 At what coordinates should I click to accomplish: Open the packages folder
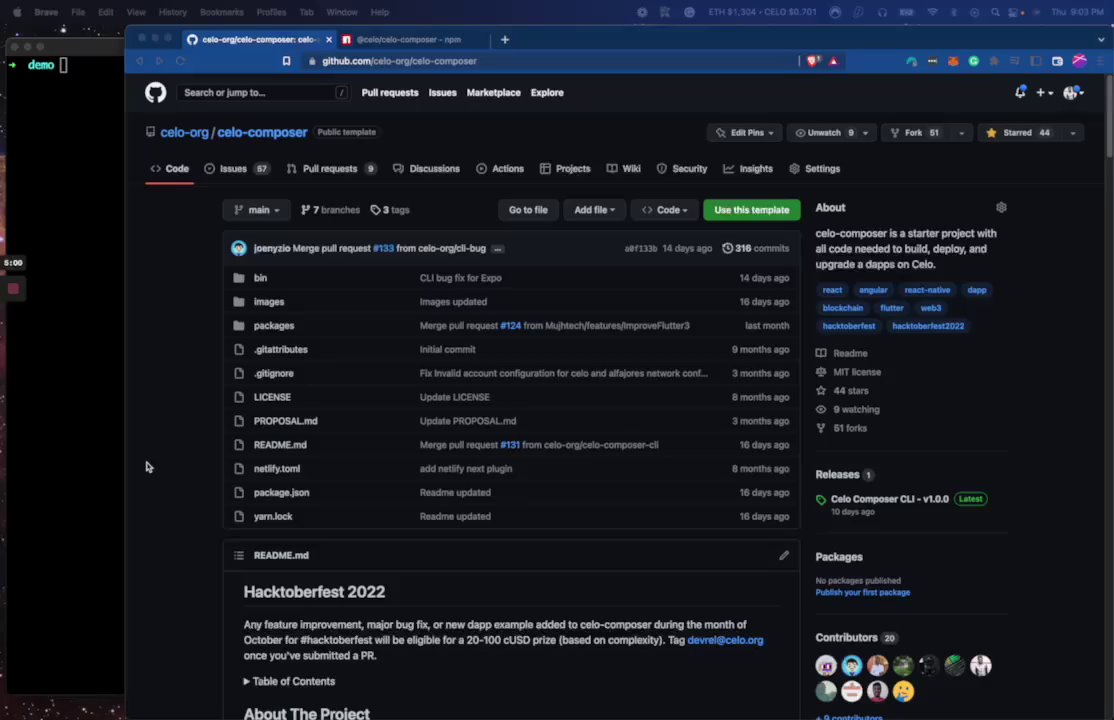coord(274,326)
